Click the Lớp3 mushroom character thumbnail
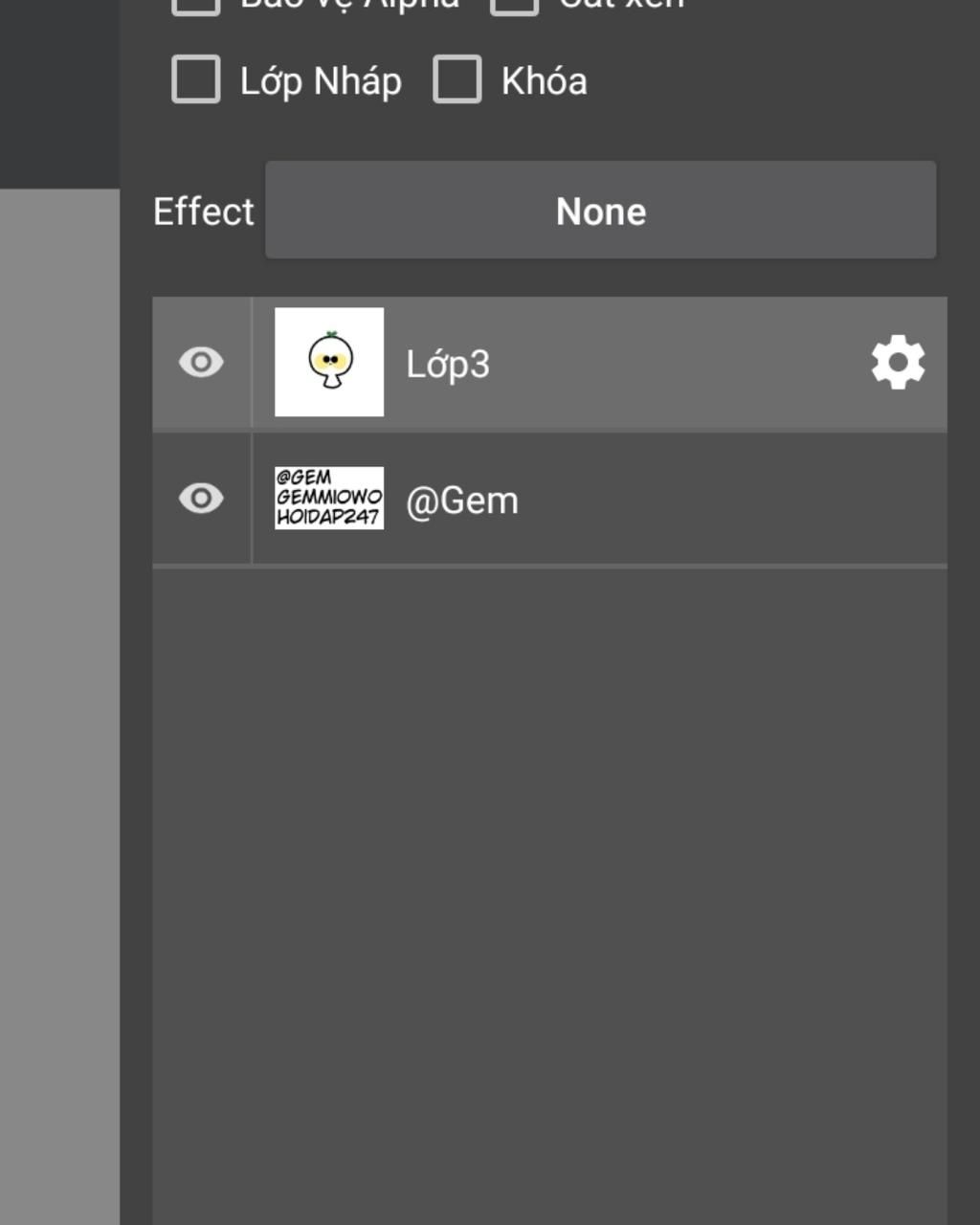 [329, 362]
